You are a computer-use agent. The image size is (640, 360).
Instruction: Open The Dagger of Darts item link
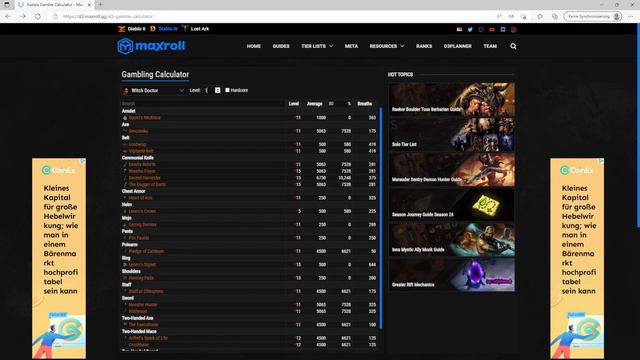tap(147, 184)
